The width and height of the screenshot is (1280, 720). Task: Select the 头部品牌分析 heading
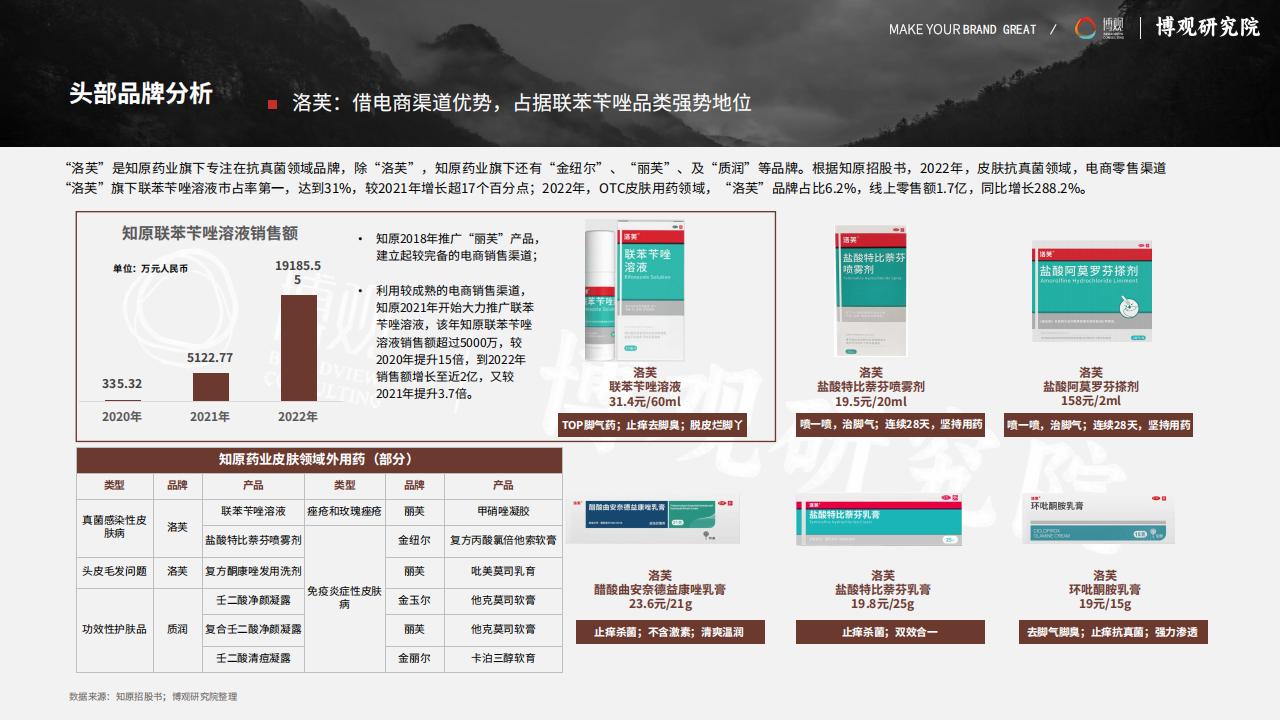(141, 93)
